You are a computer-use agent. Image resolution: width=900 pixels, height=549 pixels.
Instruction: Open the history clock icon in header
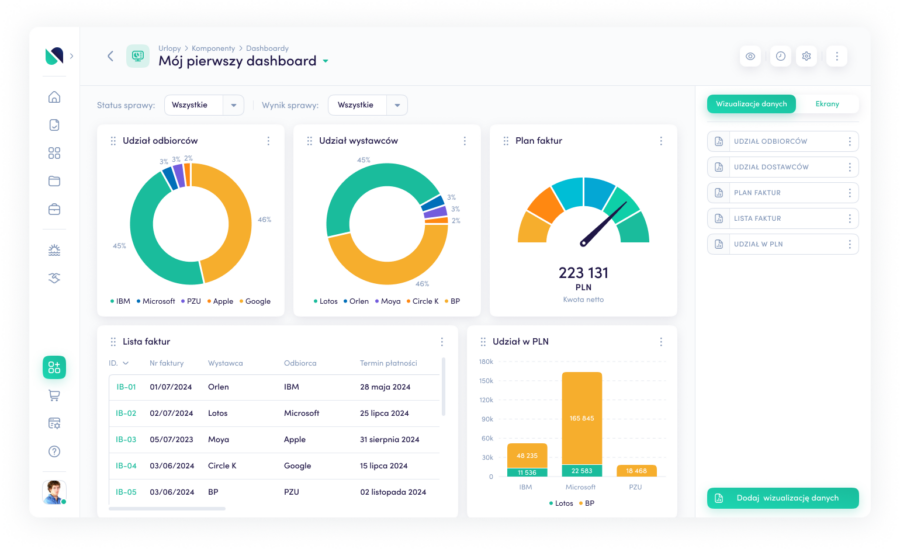[x=780, y=56]
